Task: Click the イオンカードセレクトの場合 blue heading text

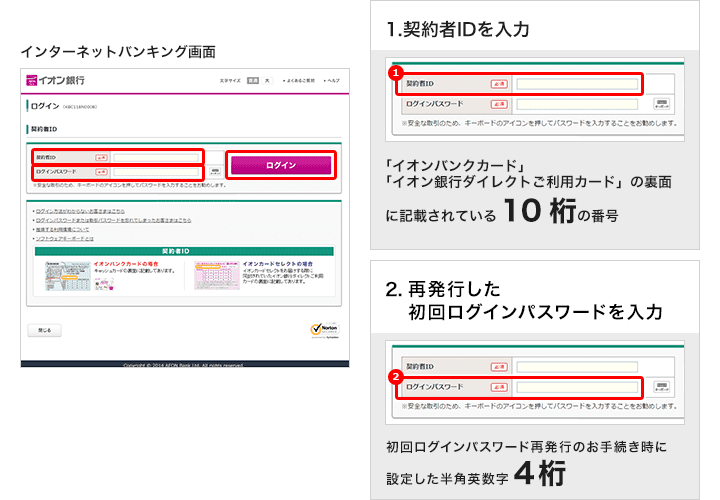Action: tap(278, 264)
